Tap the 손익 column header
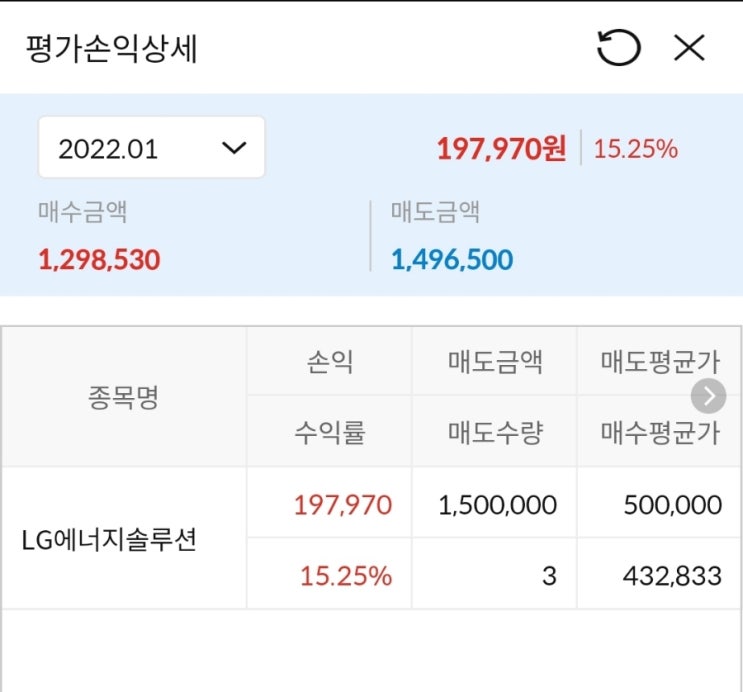 tap(330, 362)
